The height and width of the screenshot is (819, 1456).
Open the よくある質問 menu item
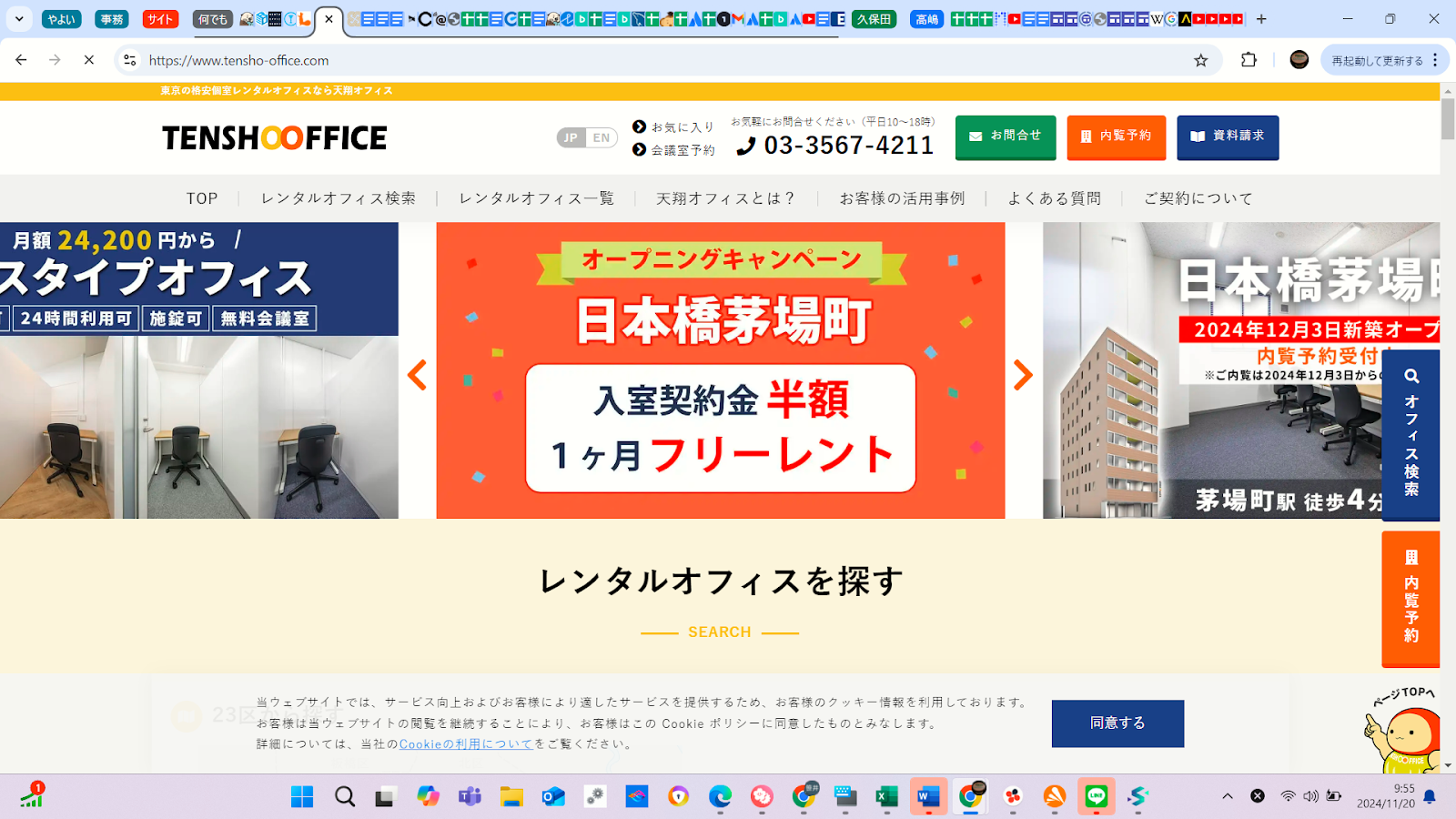coord(1054,198)
